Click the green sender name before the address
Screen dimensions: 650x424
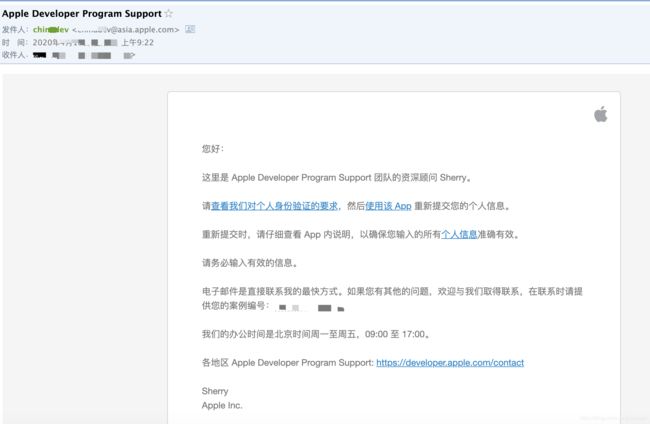point(51,29)
